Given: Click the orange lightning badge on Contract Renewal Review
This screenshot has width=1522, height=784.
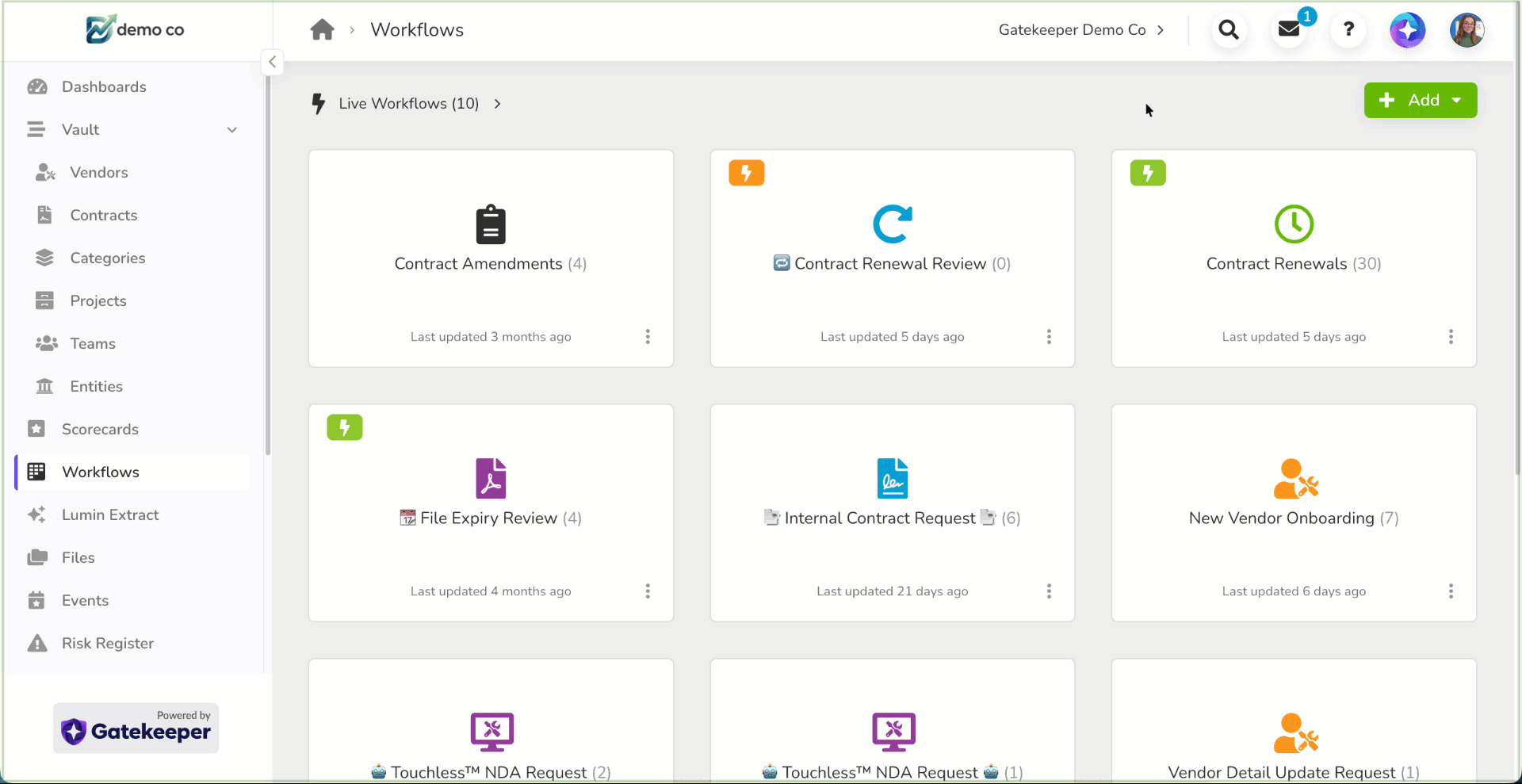Looking at the screenshot, I should point(747,173).
